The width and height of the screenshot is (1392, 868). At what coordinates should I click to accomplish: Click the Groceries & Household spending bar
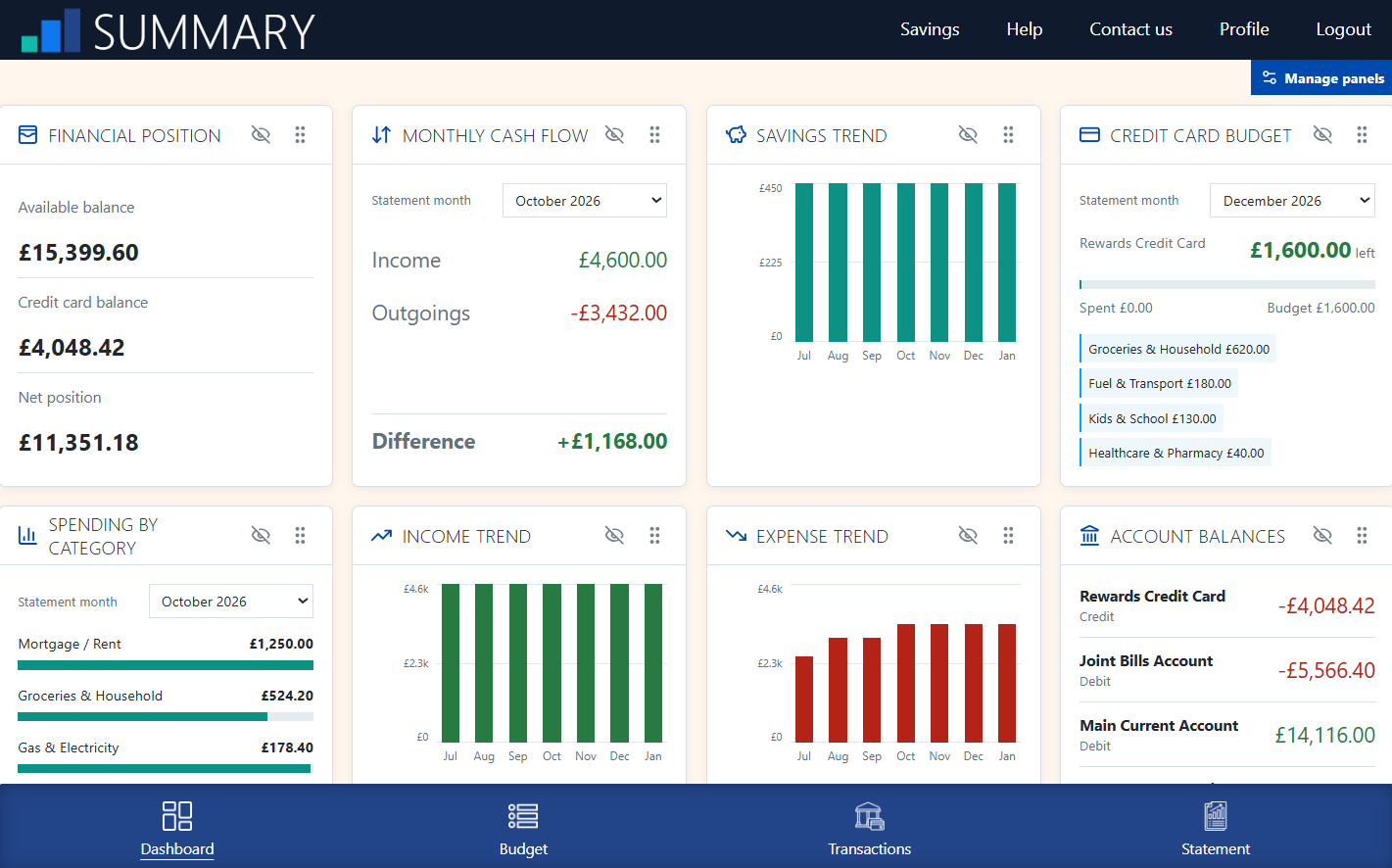click(x=166, y=717)
